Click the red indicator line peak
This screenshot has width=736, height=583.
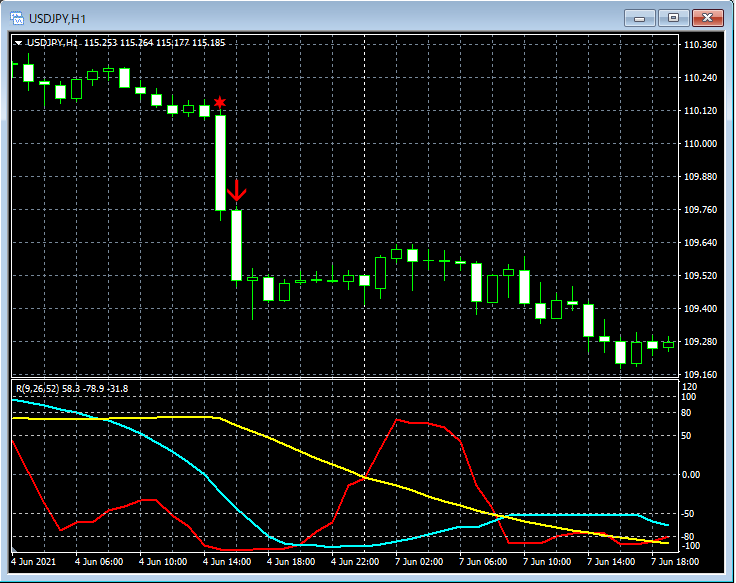tap(397, 420)
